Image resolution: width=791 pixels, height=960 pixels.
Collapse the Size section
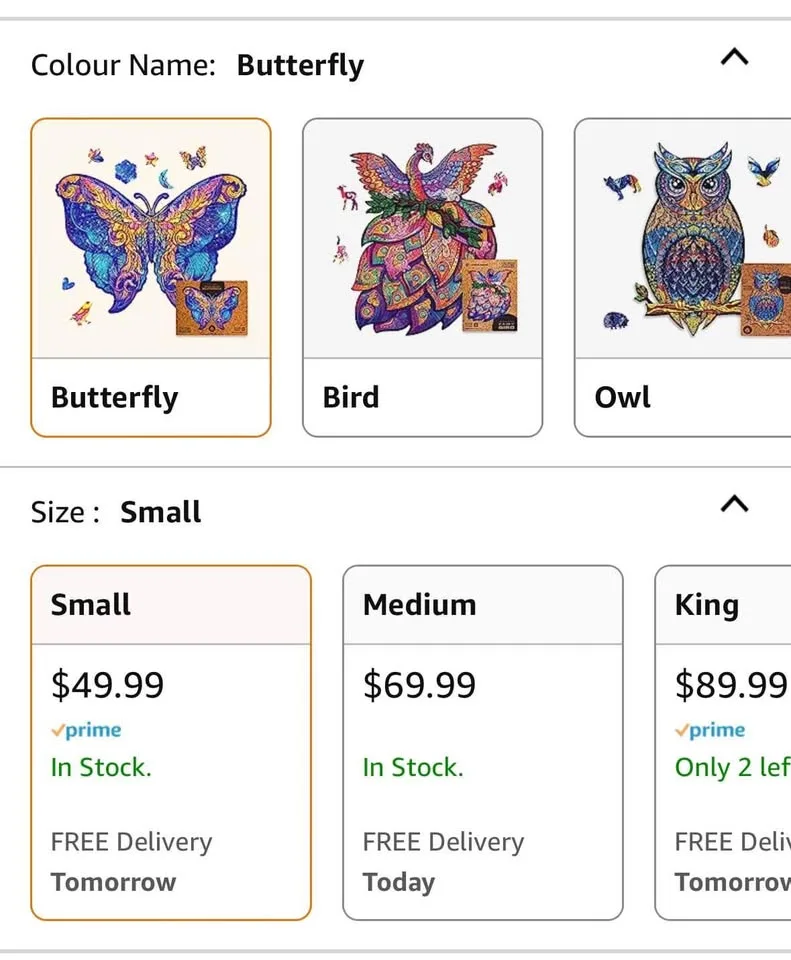click(x=735, y=504)
